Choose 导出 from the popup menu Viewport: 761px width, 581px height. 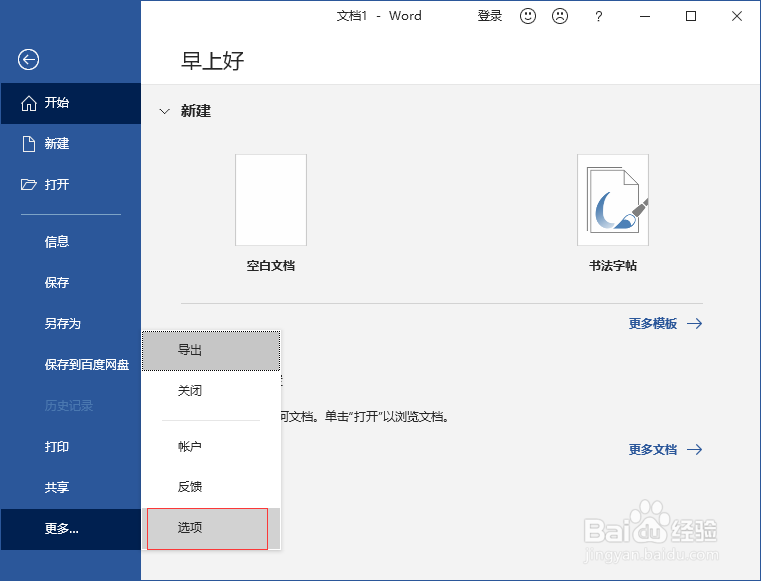point(211,350)
